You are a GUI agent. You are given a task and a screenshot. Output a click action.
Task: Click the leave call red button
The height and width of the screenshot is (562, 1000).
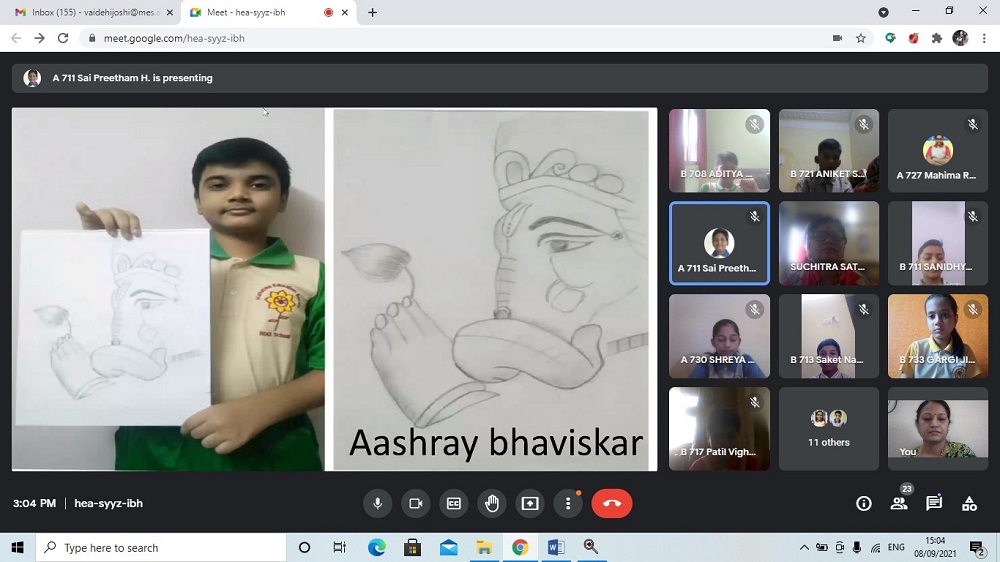click(612, 503)
